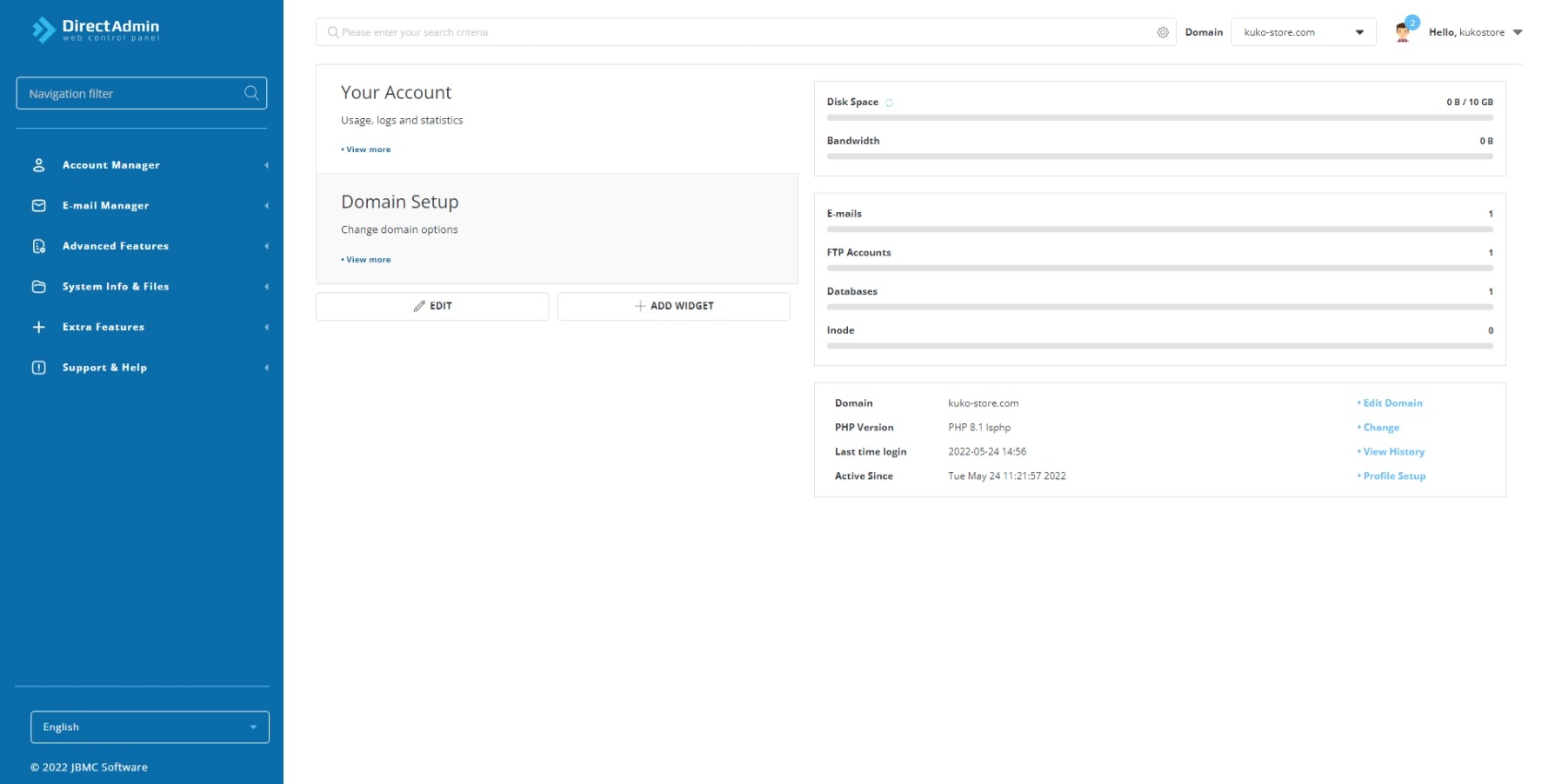Viewport: 1555px width, 784px height.
Task: Click the user avatar with notification badge
Action: click(x=1403, y=32)
